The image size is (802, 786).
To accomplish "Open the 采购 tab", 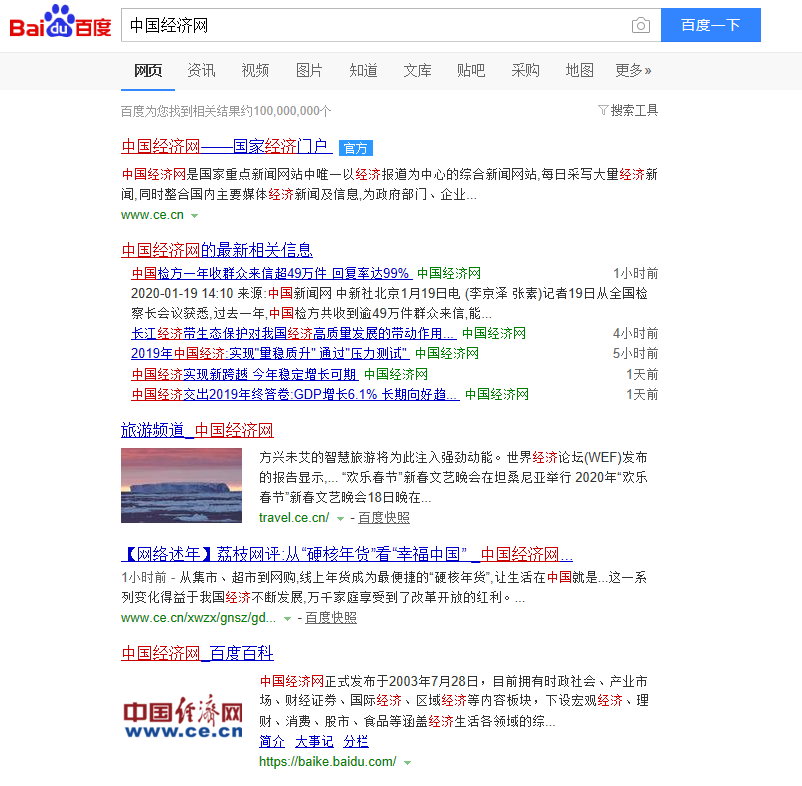I will pyautogui.click(x=525, y=70).
